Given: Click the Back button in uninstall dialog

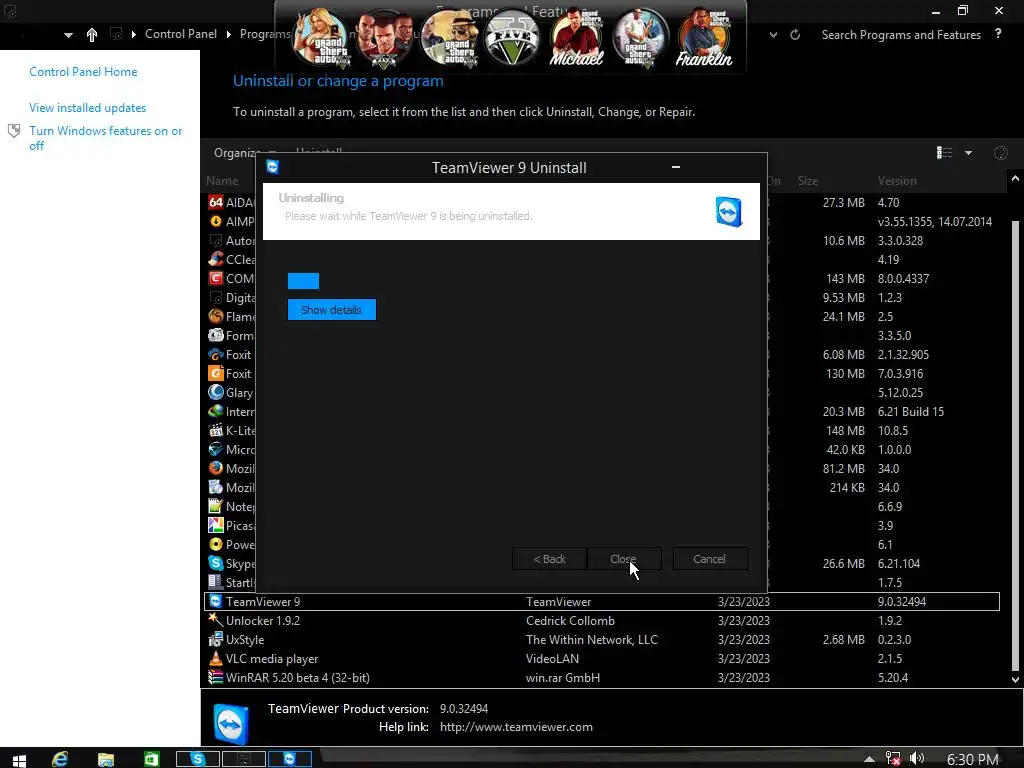Looking at the screenshot, I should click(x=549, y=559).
